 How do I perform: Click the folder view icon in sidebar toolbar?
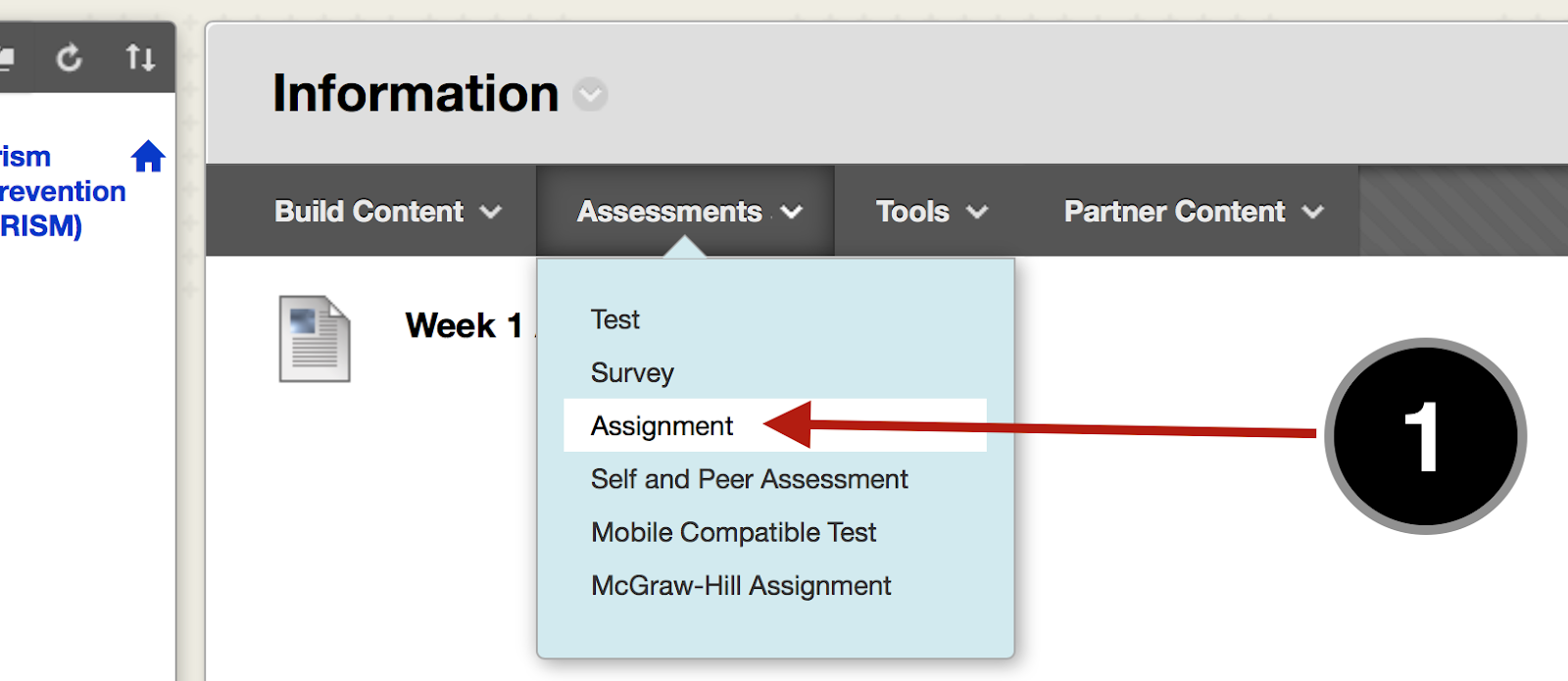(6, 59)
